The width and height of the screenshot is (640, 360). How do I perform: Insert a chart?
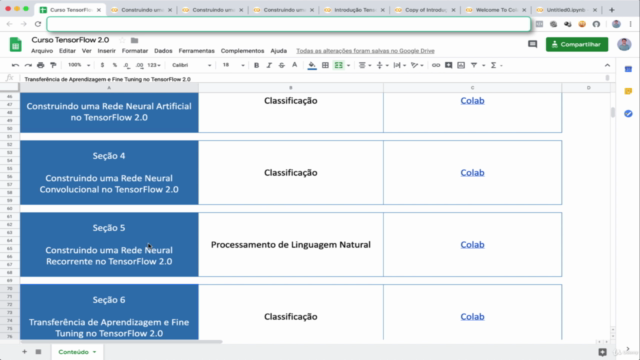click(x=461, y=65)
